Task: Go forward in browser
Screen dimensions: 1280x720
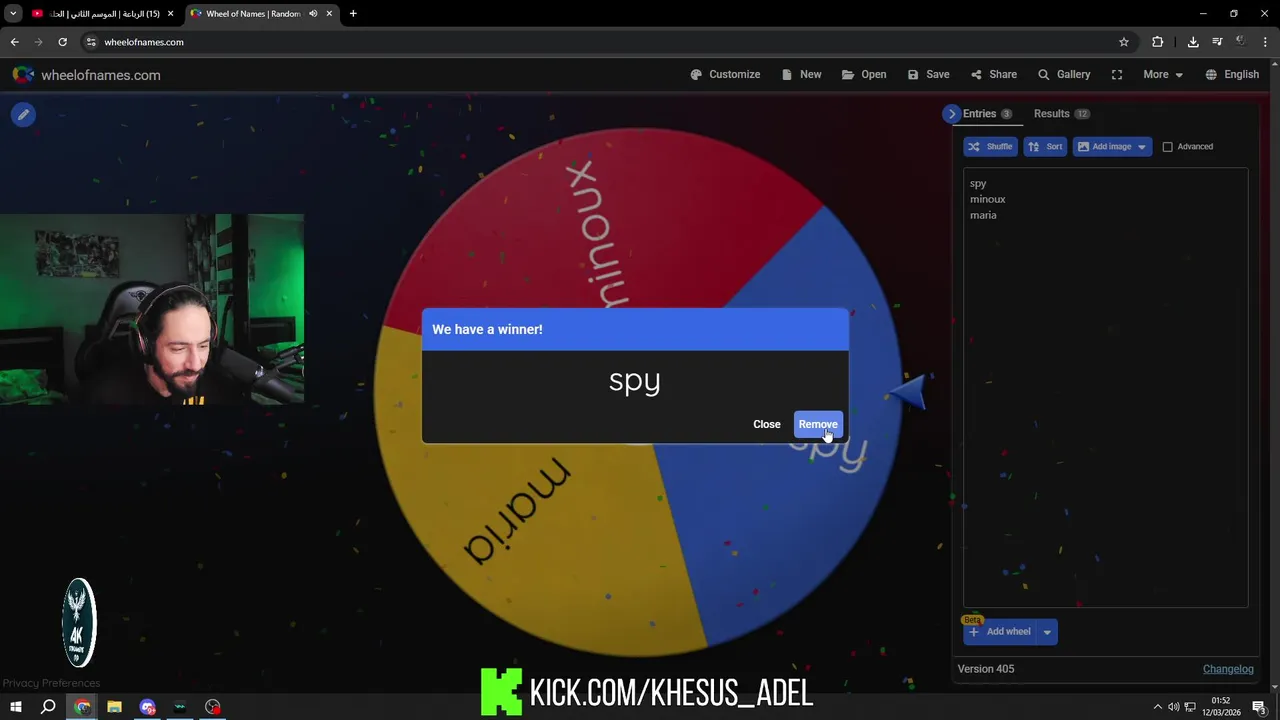Action: (x=38, y=42)
